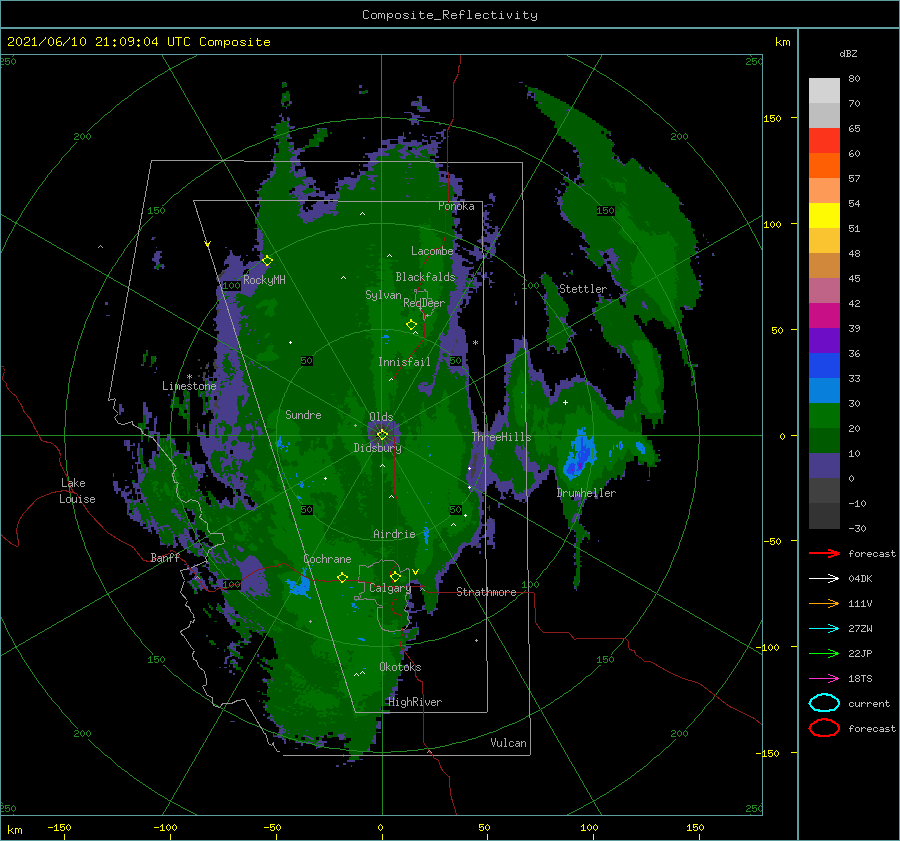The height and width of the screenshot is (841, 900).
Task: Select the red 'forecast' ellipse symbol
Action: [824, 728]
